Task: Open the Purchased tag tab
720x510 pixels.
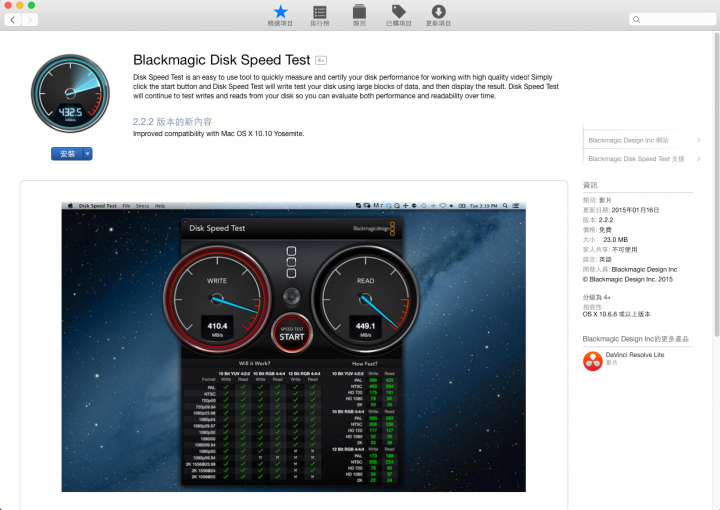Action: pyautogui.click(x=399, y=15)
